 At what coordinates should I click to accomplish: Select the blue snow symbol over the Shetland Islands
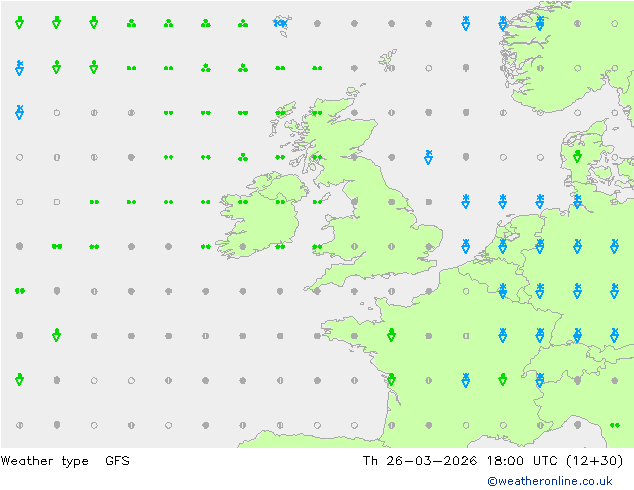280,23
